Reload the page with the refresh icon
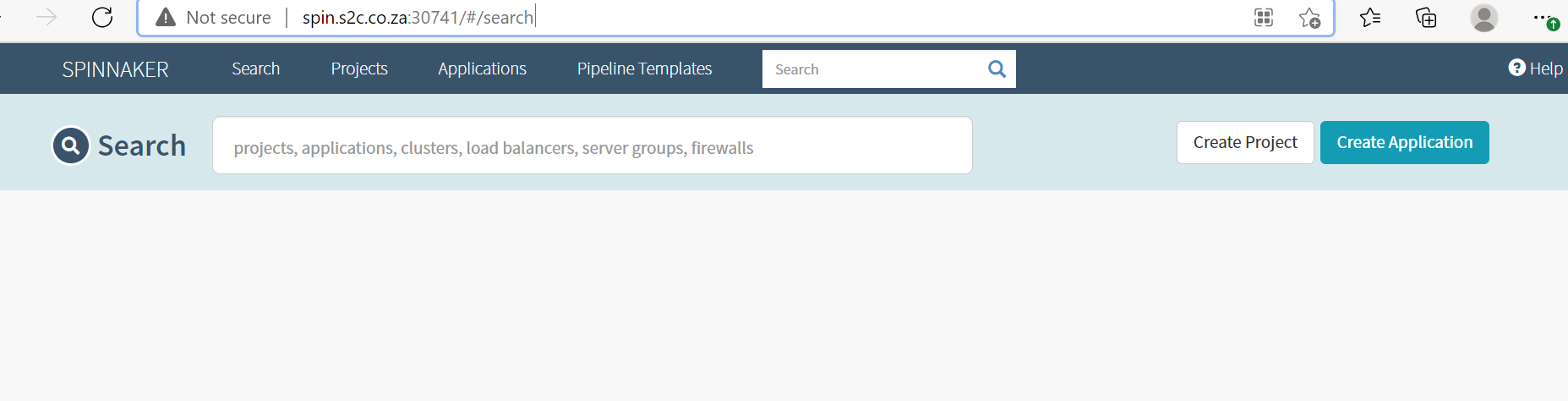This screenshot has height=401, width=1568. [102, 17]
